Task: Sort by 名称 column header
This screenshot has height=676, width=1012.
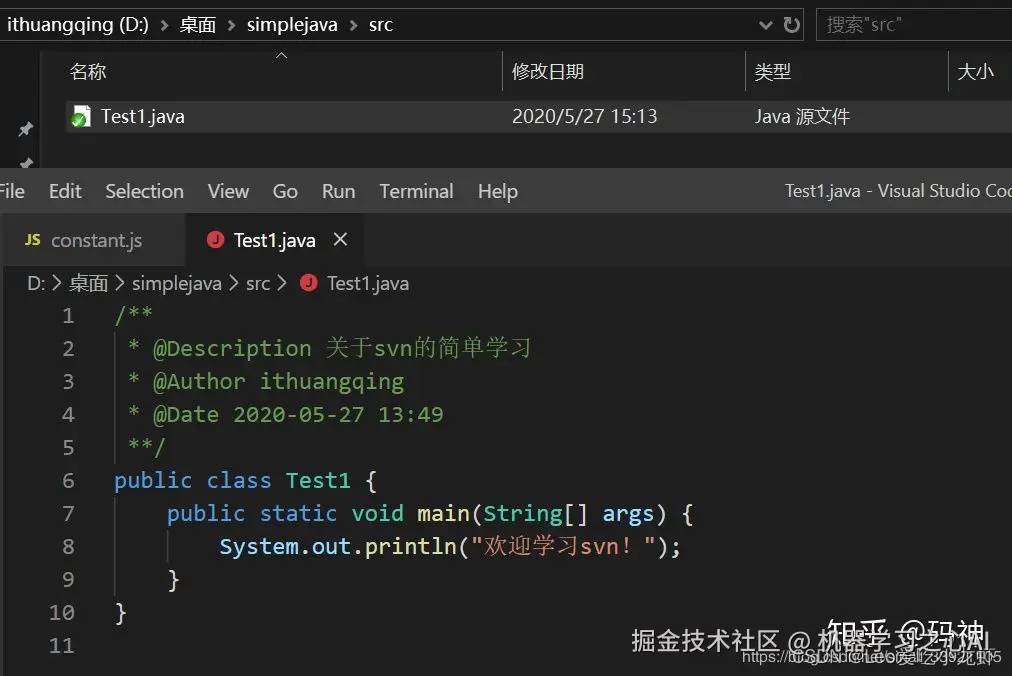Action: (x=88, y=72)
